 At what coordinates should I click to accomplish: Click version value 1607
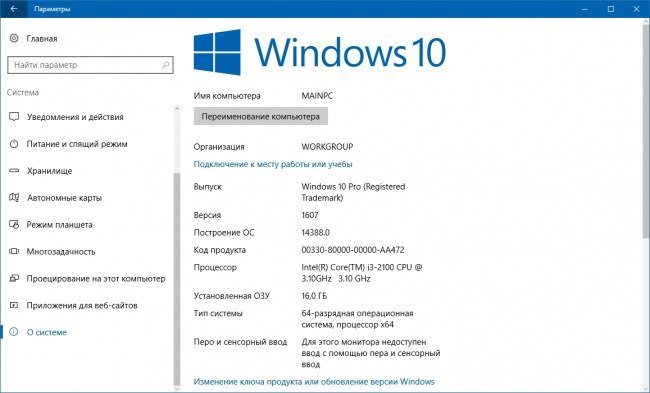(310, 215)
